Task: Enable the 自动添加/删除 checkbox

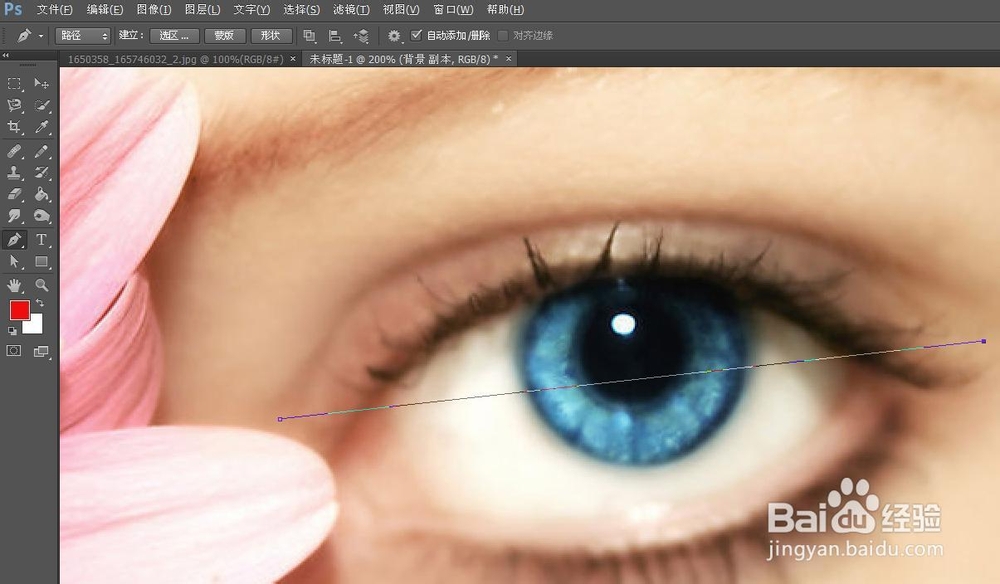Action: 417,35
